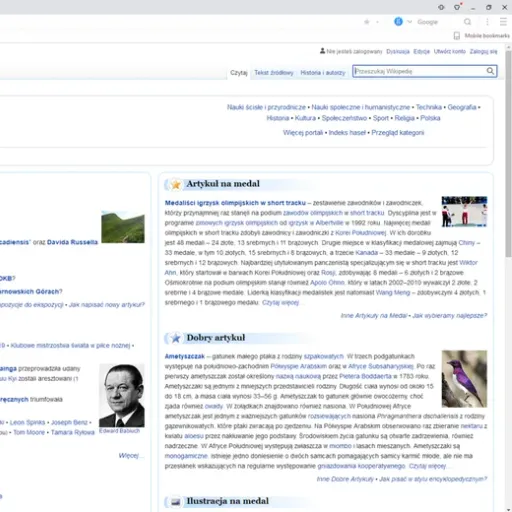Viewport: 512px width, 512px height.
Task: Click Jak wybieramy najlepsze? link
Action: (450, 315)
